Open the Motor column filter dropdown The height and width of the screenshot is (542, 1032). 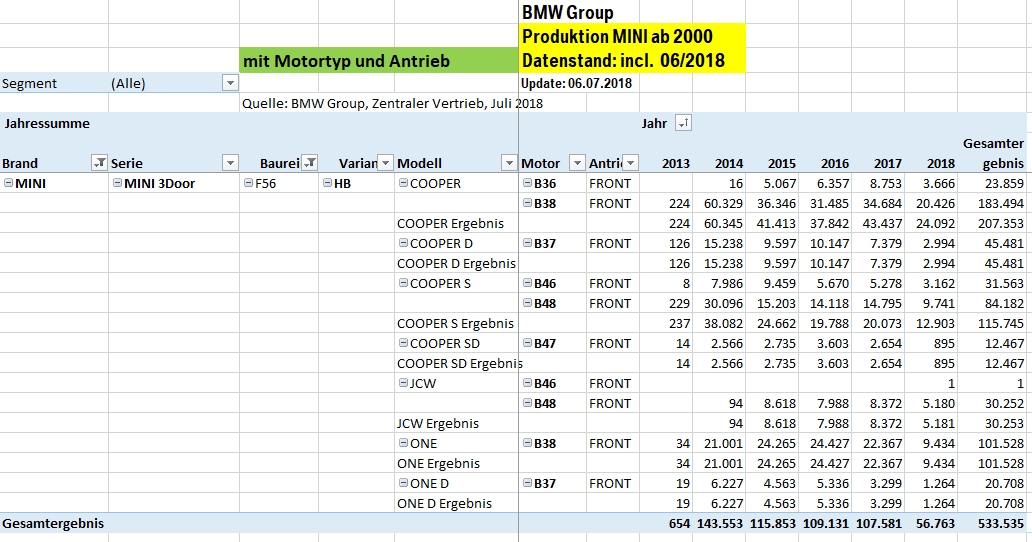click(577, 162)
